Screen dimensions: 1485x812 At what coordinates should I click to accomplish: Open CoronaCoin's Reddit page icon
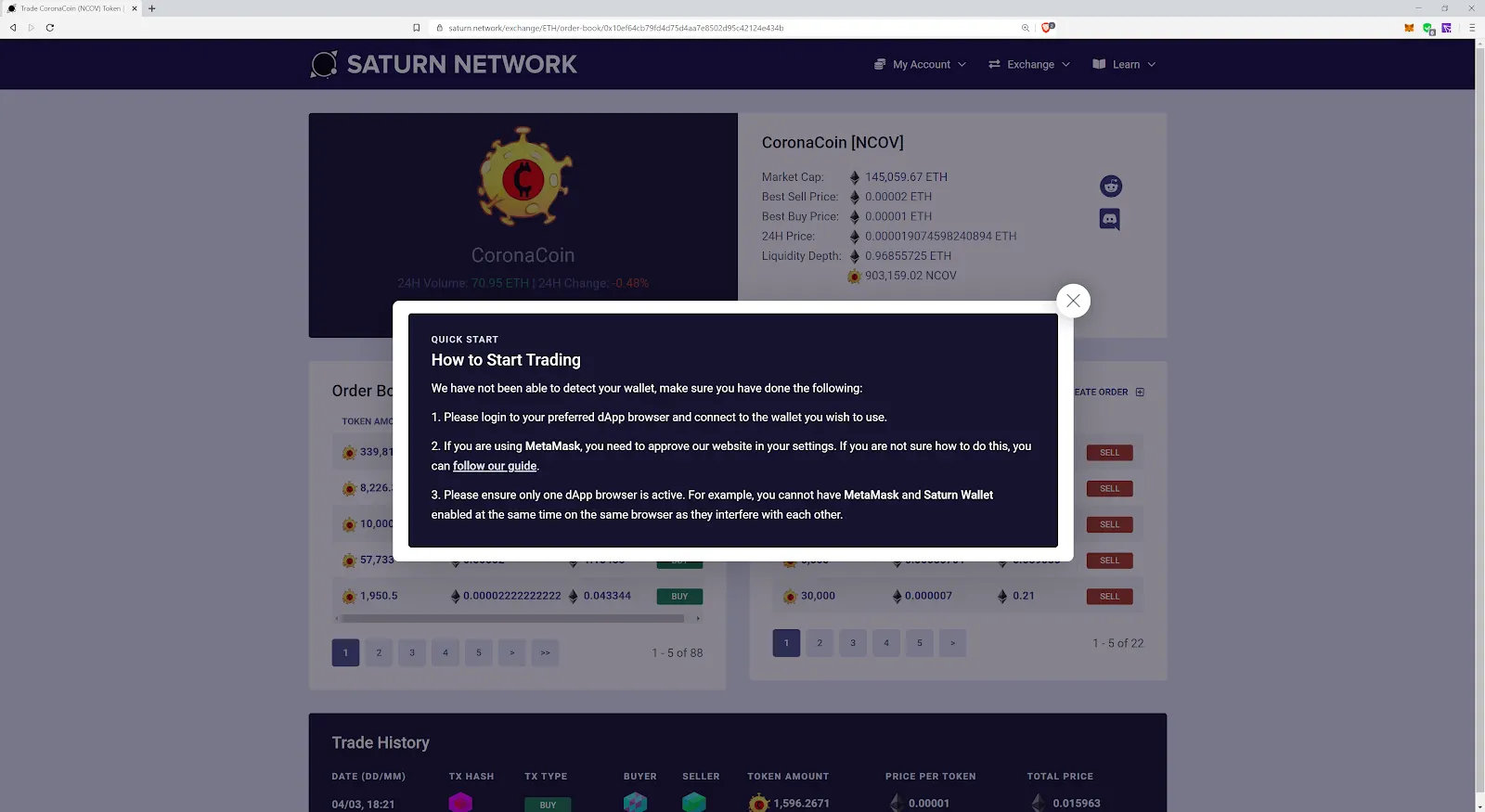pyautogui.click(x=1110, y=187)
